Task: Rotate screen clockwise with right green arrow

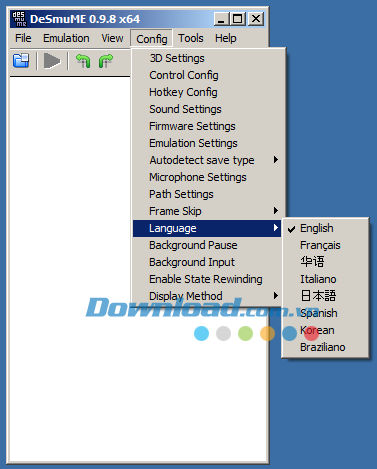Action: [x=106, y=61]
